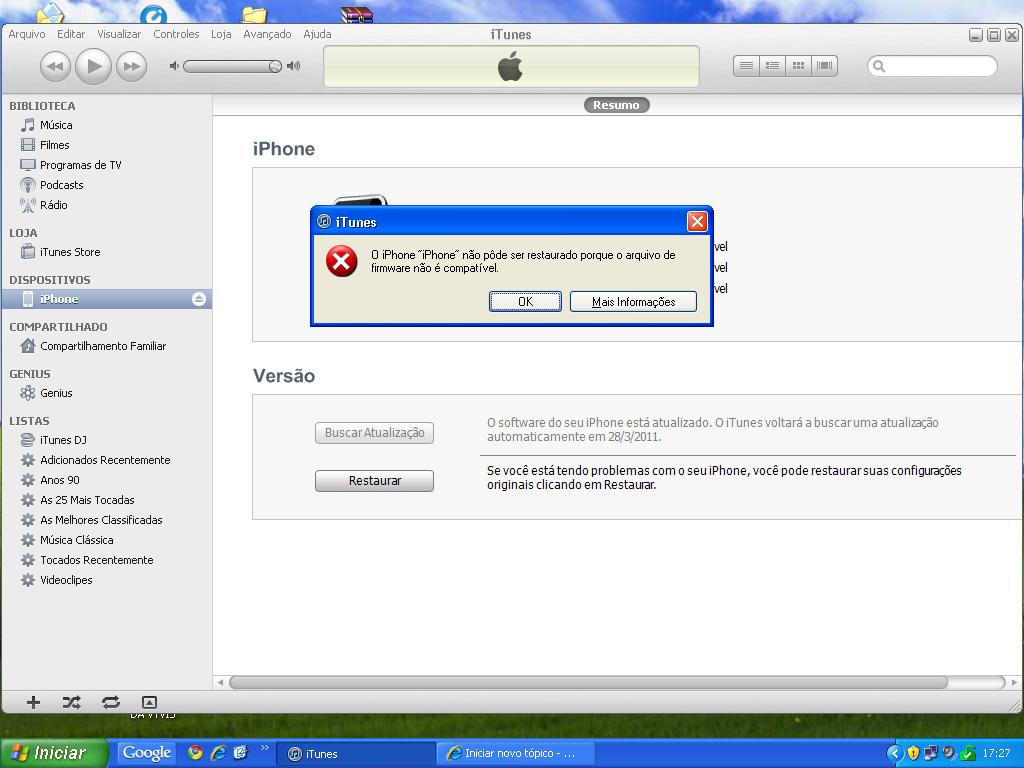Click the Restaurar button

(374, 481)
